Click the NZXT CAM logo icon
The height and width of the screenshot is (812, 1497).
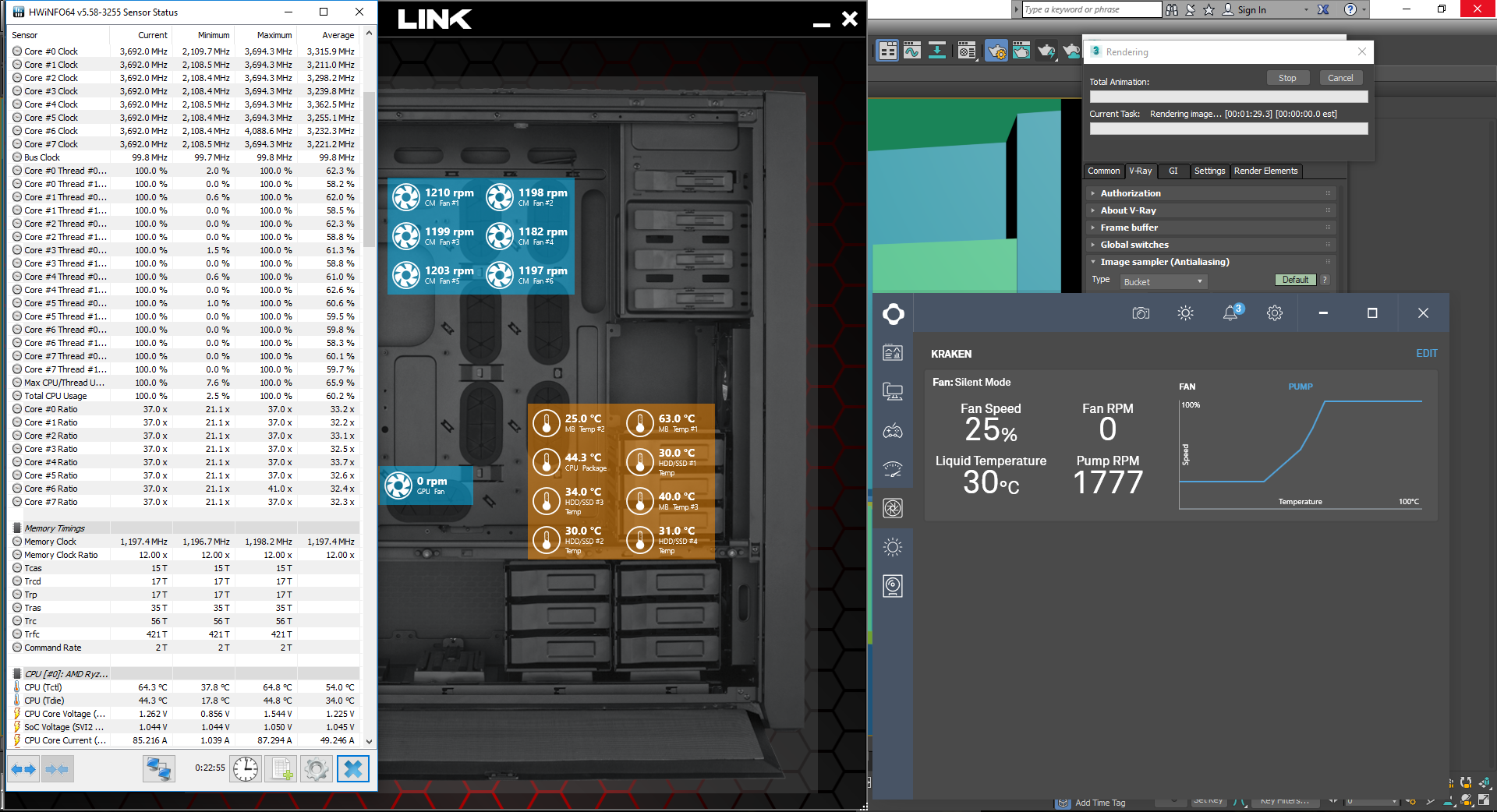[x=893, y=314]
